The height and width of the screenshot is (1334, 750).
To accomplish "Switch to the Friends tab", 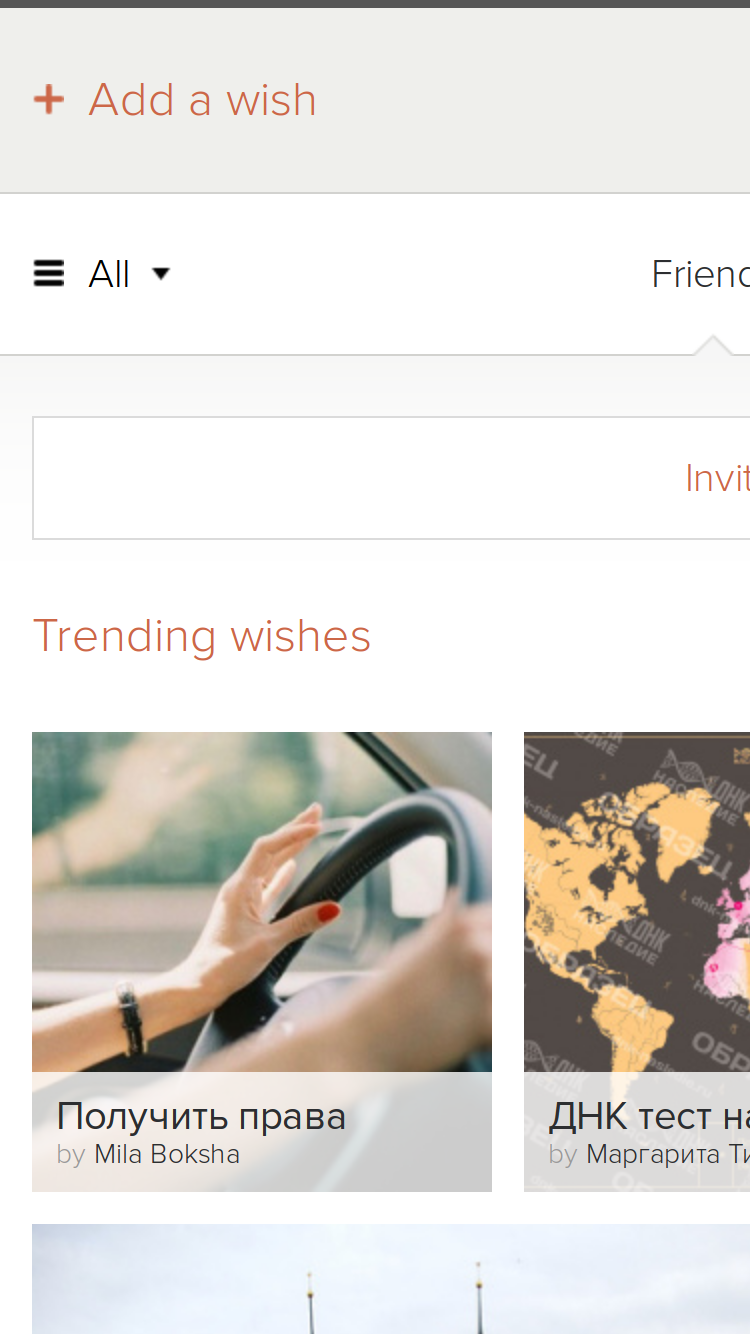I will click(700, 274).
